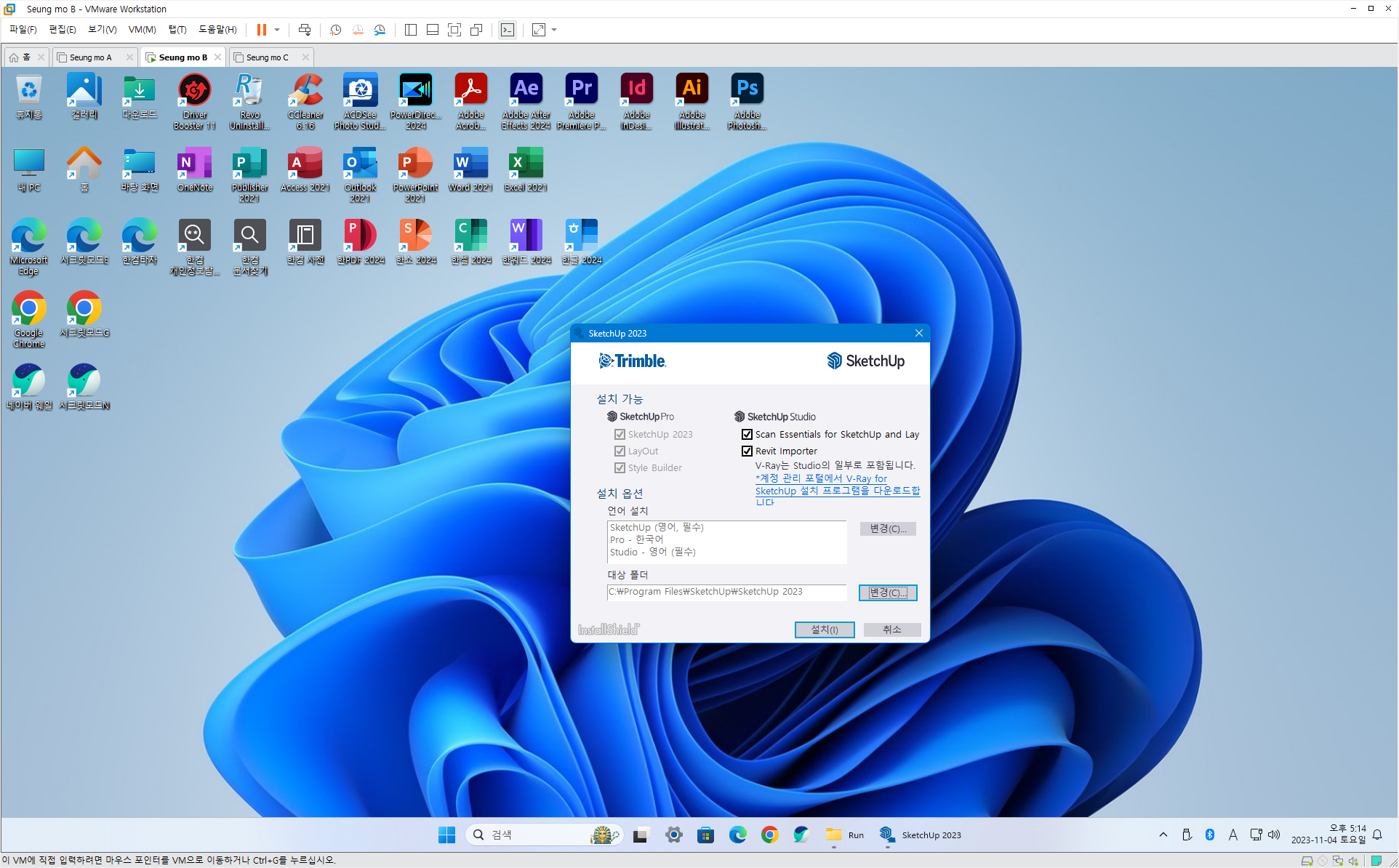Show hidden icons chevron in system tray
The width and height of the screenshot is (1399, 868).
[x=1163, y=835]
